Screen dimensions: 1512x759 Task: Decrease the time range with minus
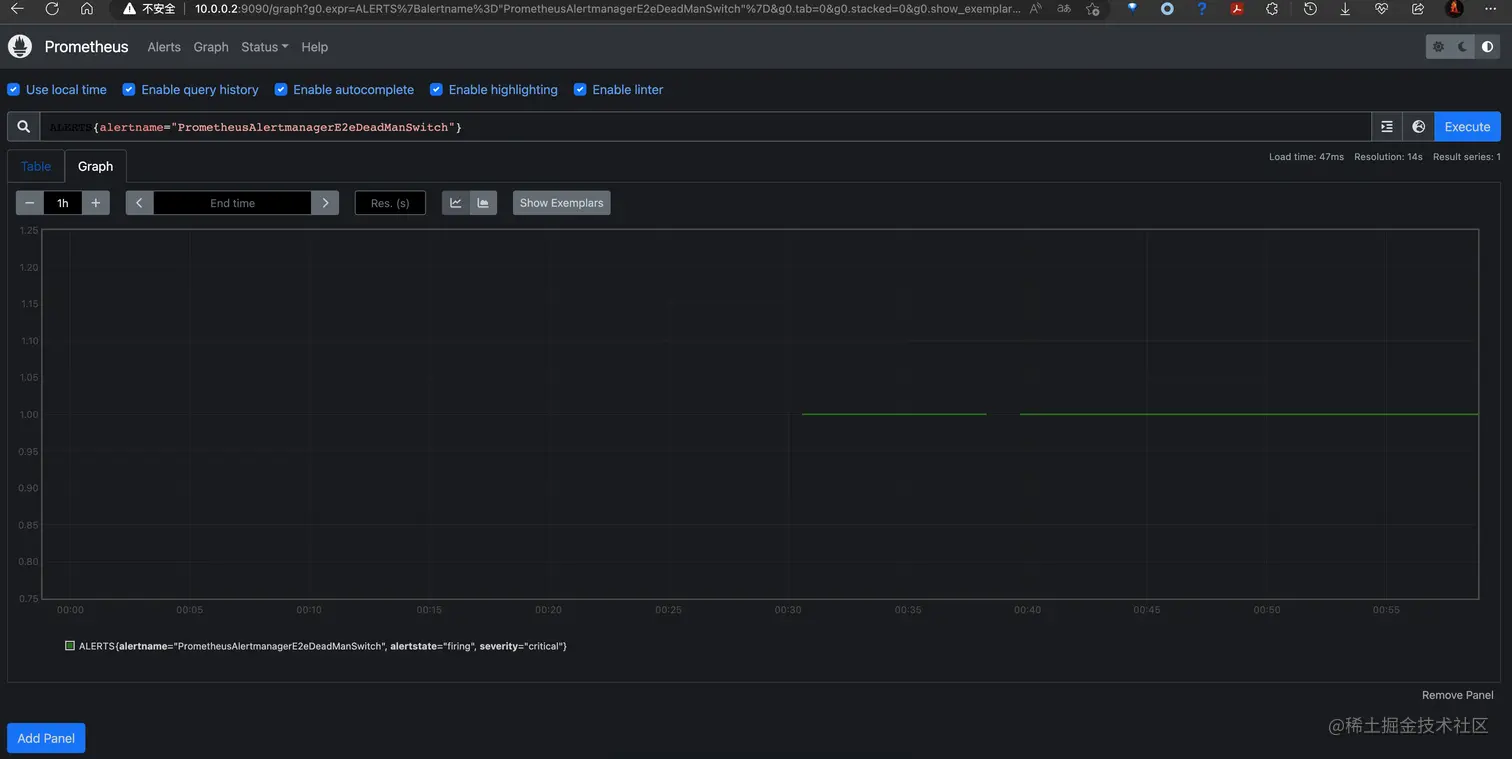30,203
